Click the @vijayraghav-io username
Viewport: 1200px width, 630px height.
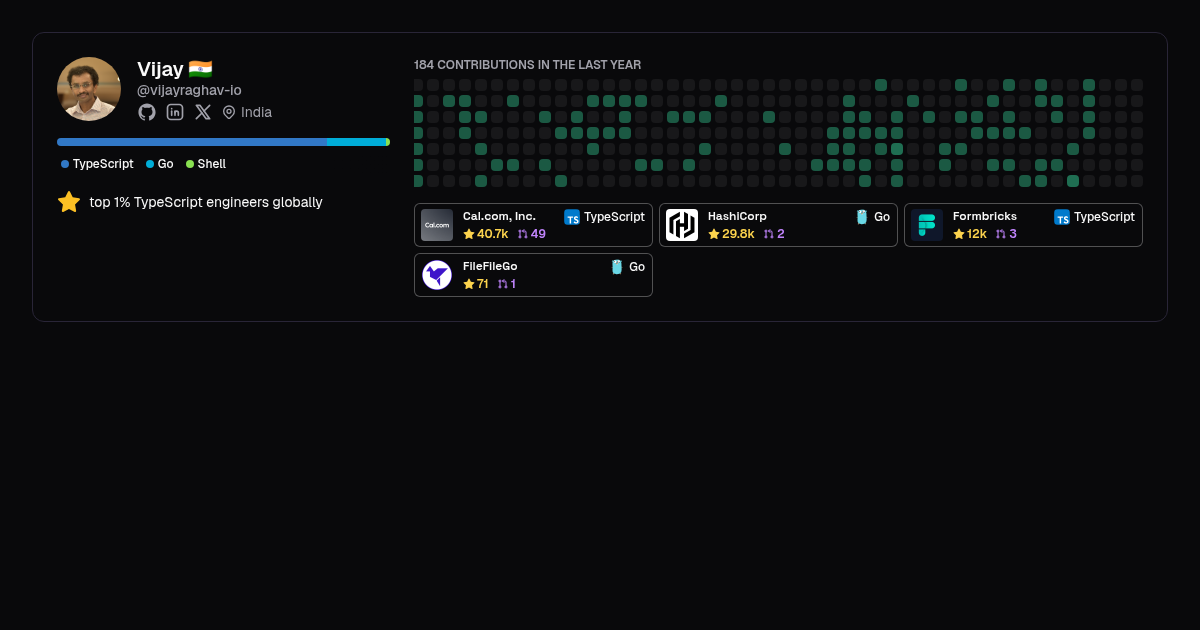click(x=189, y=90)
